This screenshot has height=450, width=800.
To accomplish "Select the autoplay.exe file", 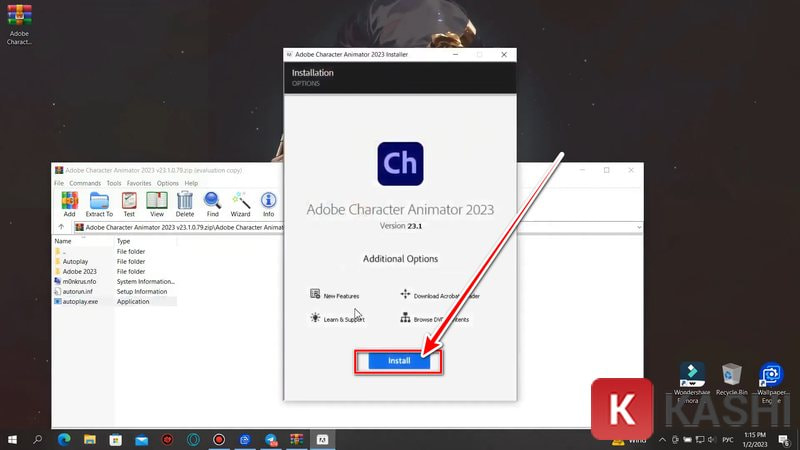I will click(x=115, y=302).
